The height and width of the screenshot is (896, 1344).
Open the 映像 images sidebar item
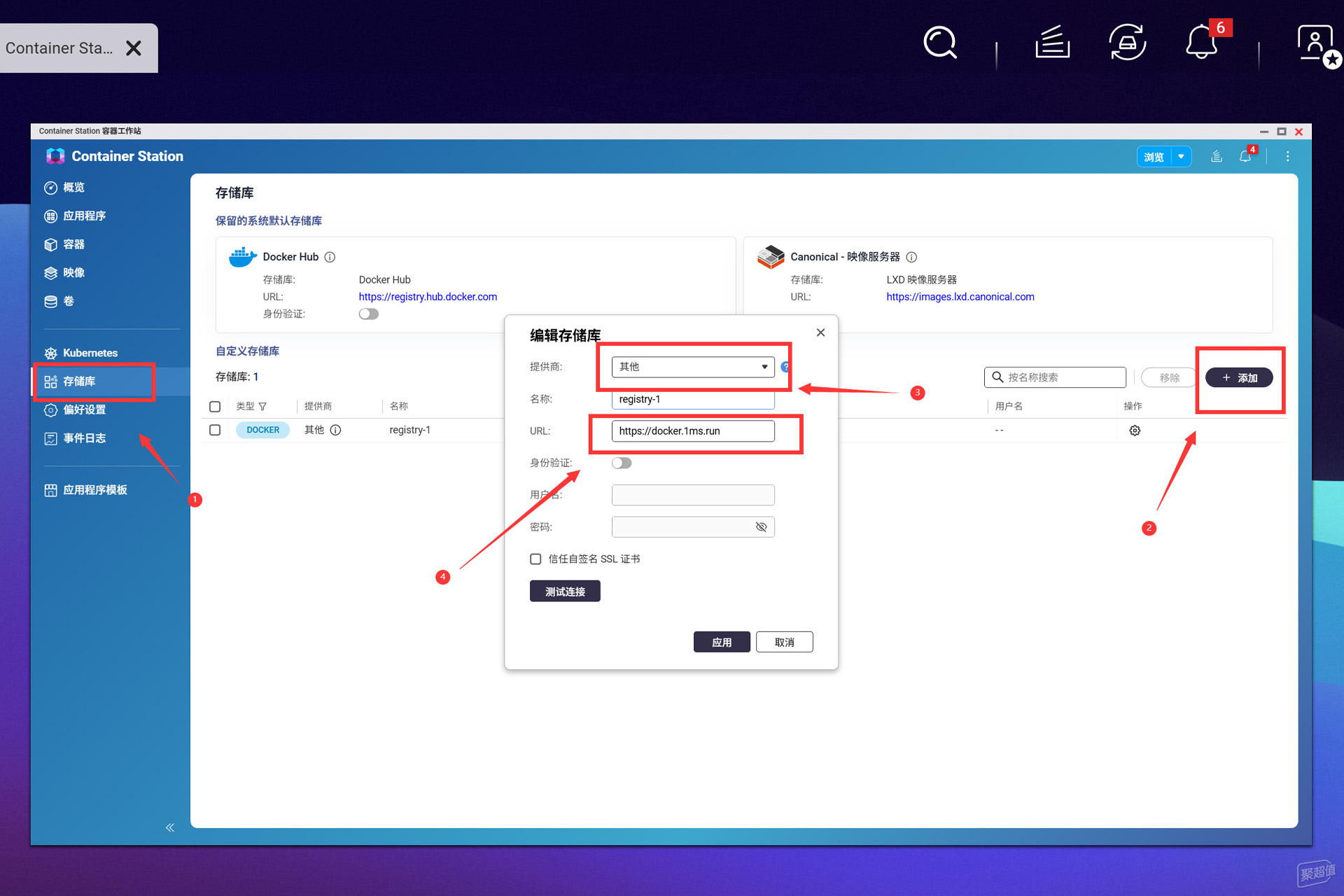tap(73, 273)
